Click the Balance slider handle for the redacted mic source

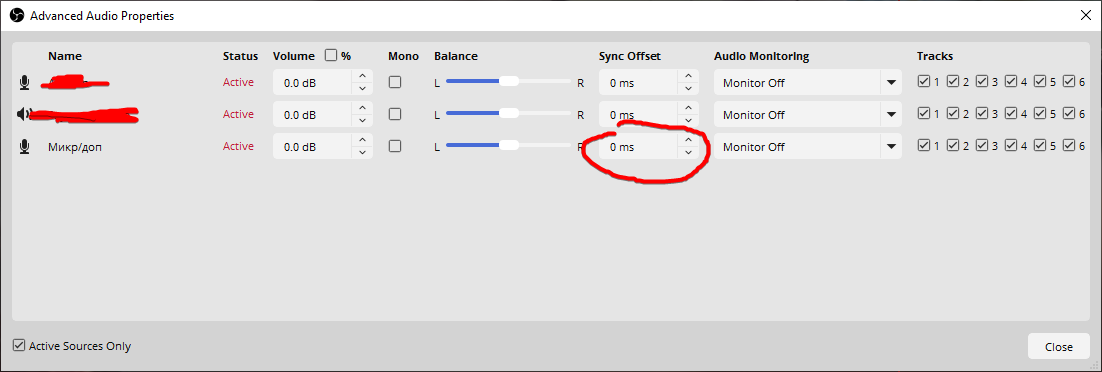509,82
